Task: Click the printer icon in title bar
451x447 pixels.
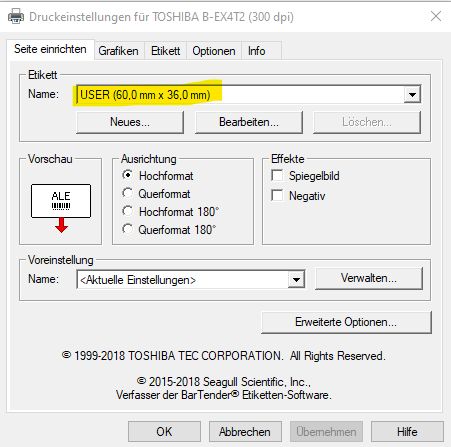Action: pos(16,16)
